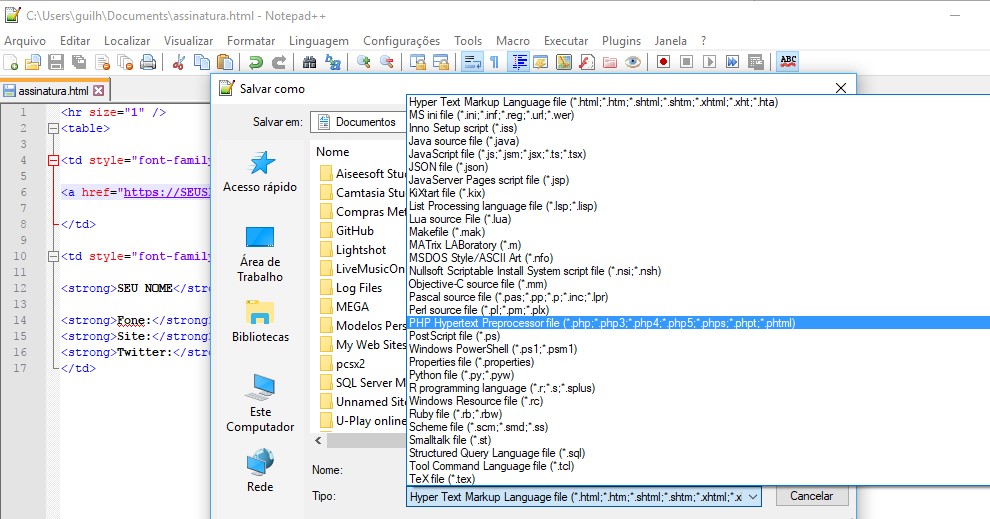Close the assinatura.html tab with red X
Image resolution: width=990 pixels, height=519 pixels.
pyautogui.click(x=98, y=91)
